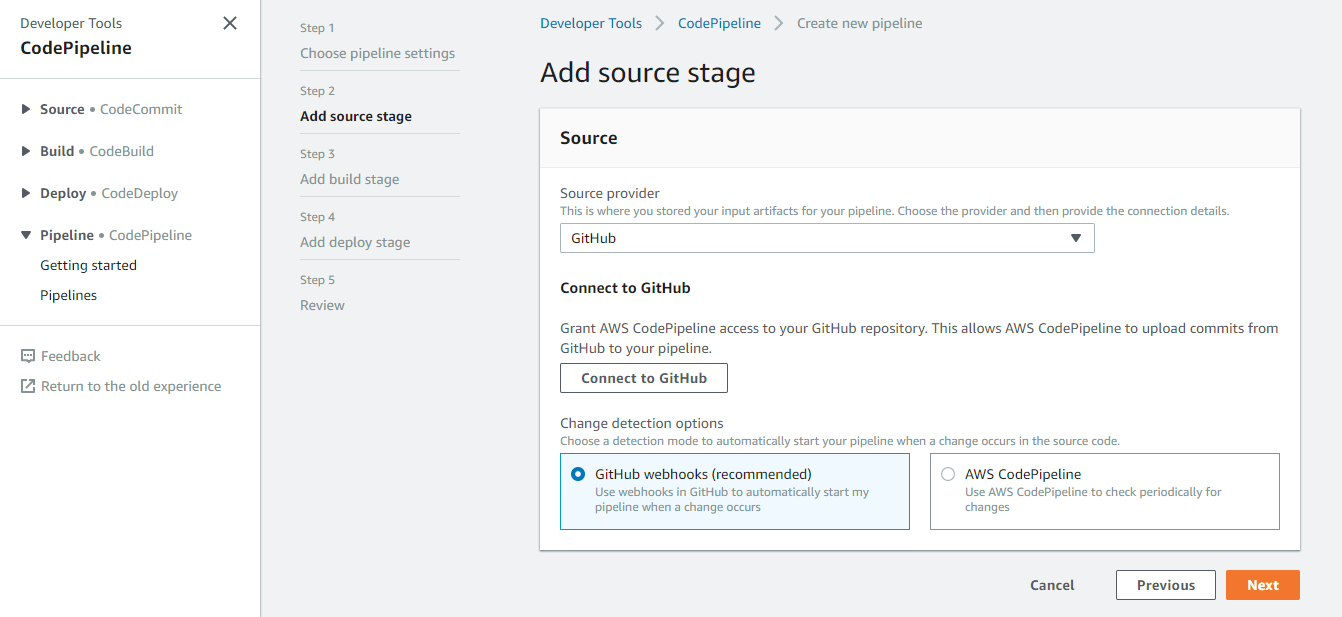The height and width of the screenshot is (617, 1342).
Task: Click Return to the old experience link
Action: [x=131, y=386]
